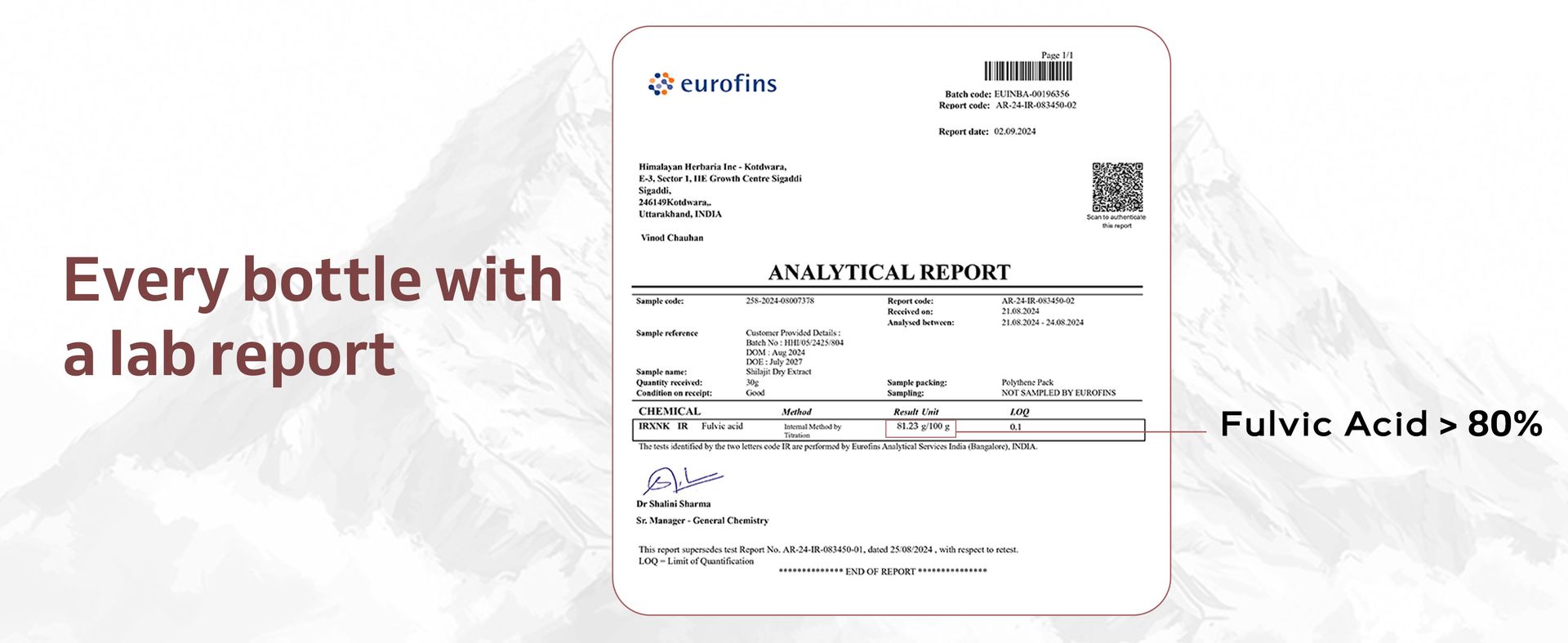This screenshot has width=1568, height=643.
Task: Click the report date "02.09.2024"
Action: point(1015,132)
